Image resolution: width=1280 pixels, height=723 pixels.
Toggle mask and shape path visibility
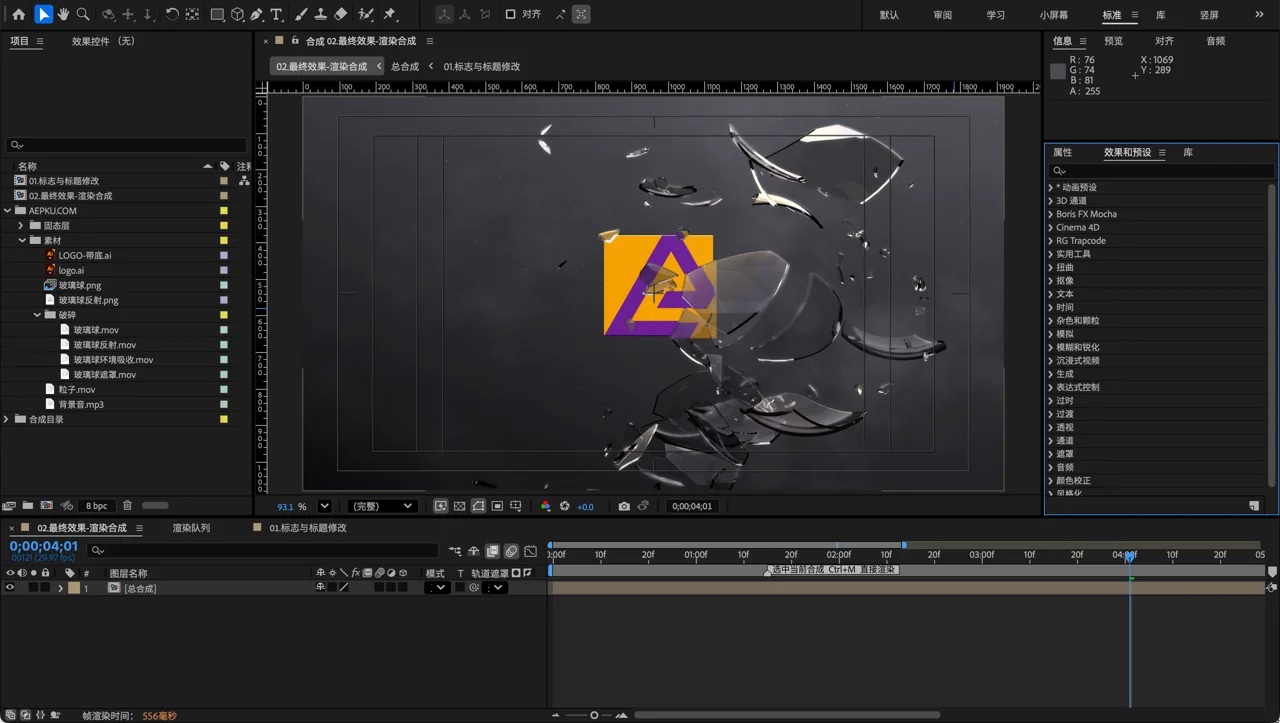point(478,506)
